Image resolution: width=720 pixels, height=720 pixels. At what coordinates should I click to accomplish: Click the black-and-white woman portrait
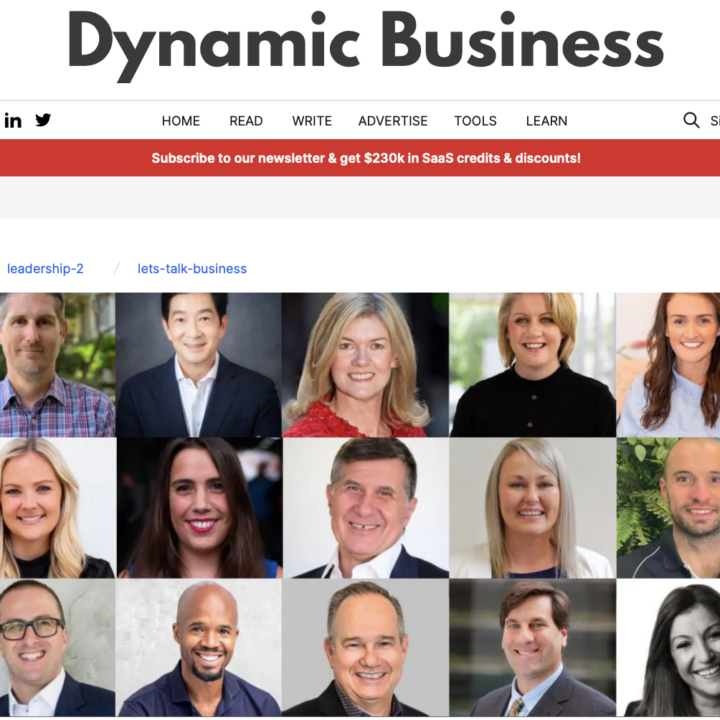(x=668, y=647)
